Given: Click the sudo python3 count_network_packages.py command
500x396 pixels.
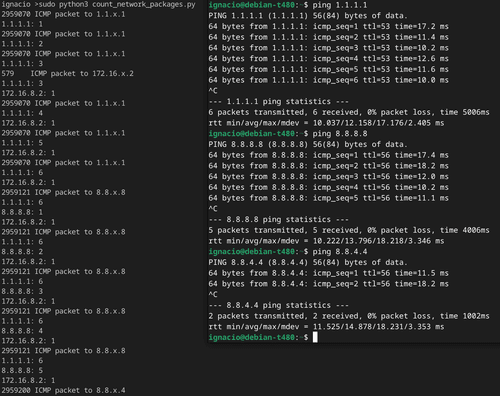Looking at the screenshot, I should point(117,5).
